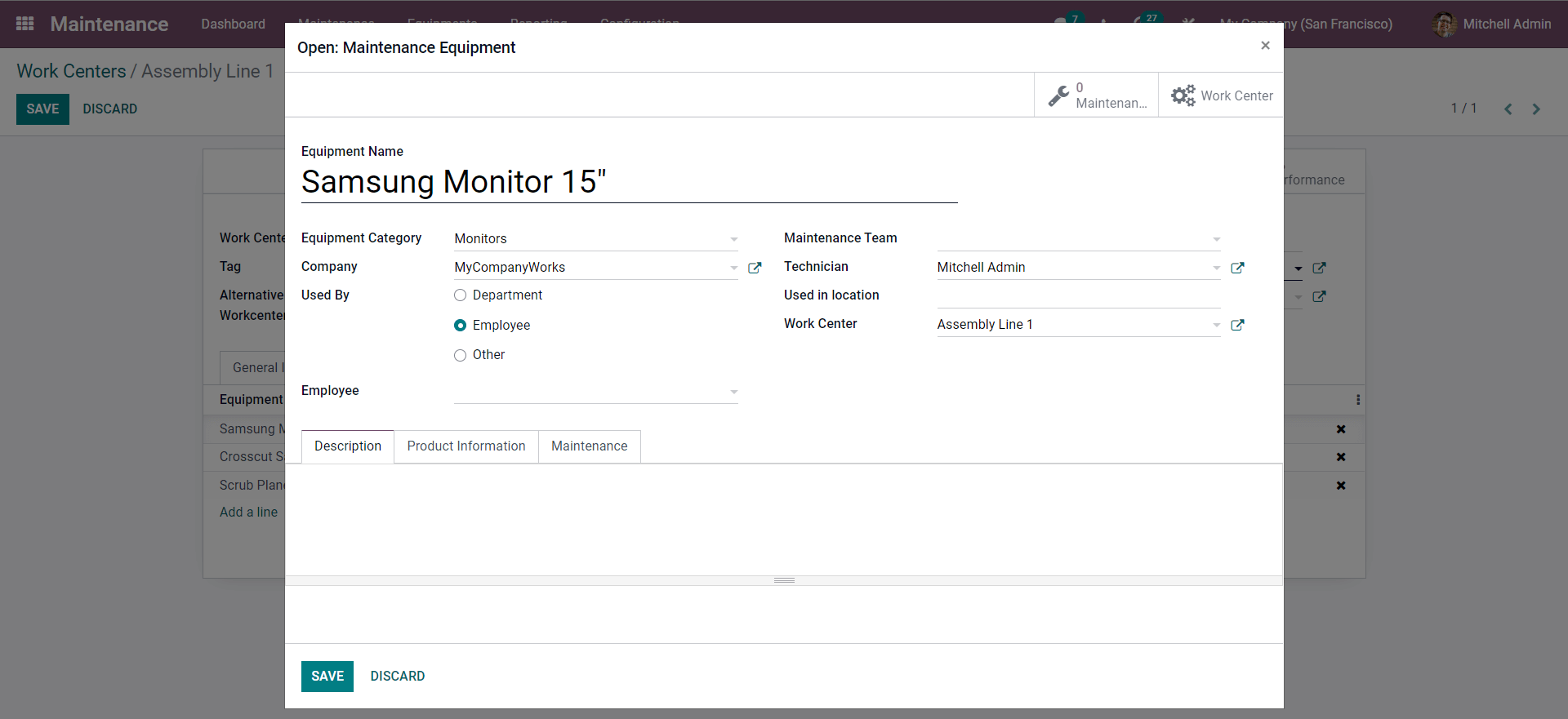Open the Maintenance requests wrench stat button
Image resolution: width=1568 pixels, height=719 pixels.
click(1096, 95)
